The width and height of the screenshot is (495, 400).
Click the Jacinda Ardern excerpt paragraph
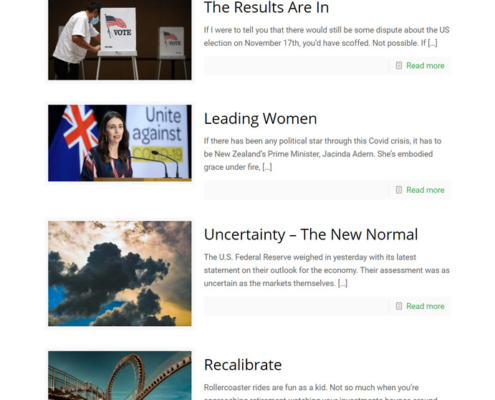tap(323, 154)
